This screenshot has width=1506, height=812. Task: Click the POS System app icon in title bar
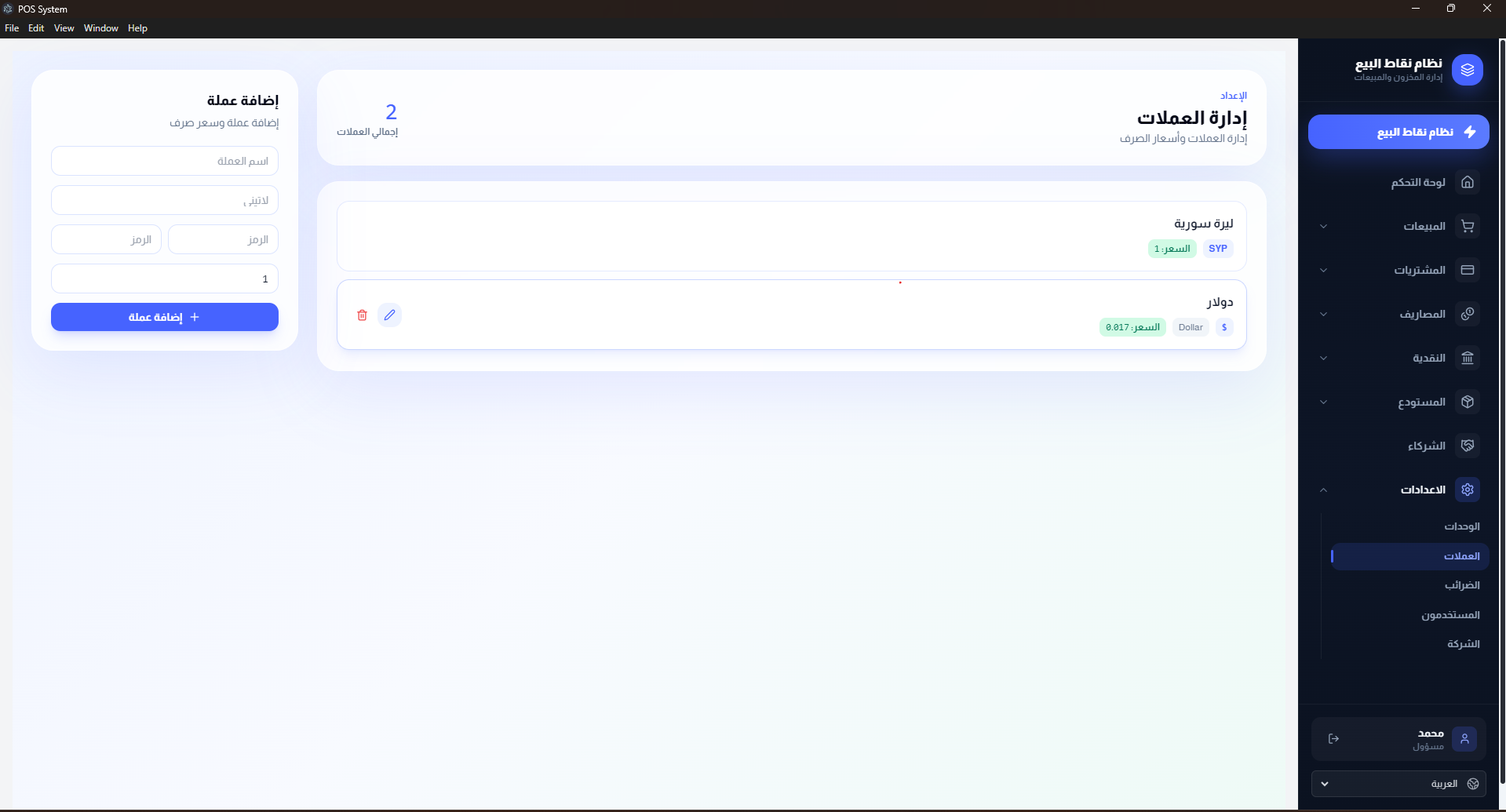[x=8, y=9]
